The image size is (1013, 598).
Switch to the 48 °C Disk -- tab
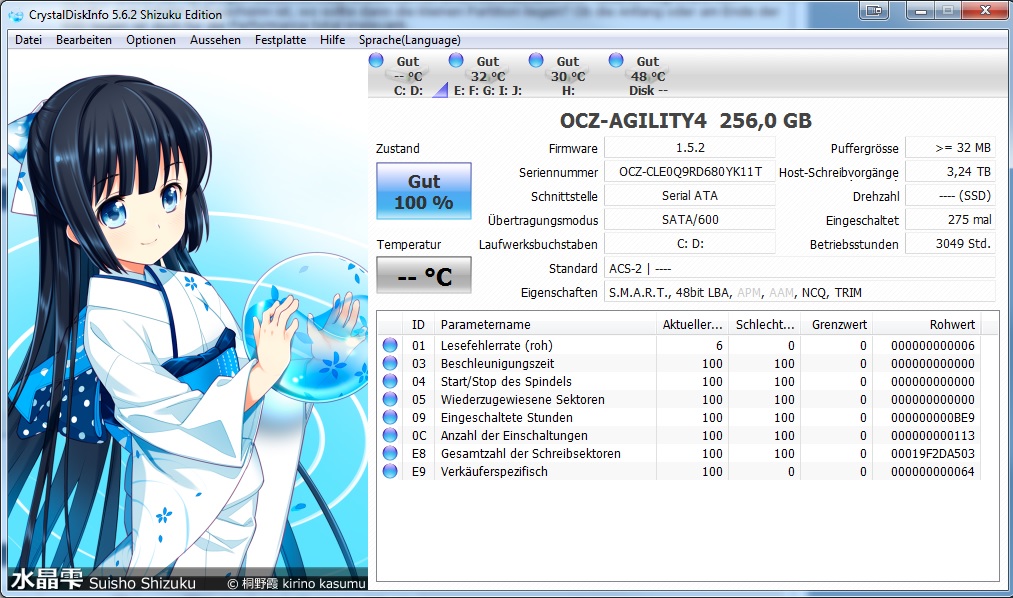click(648, 76)
